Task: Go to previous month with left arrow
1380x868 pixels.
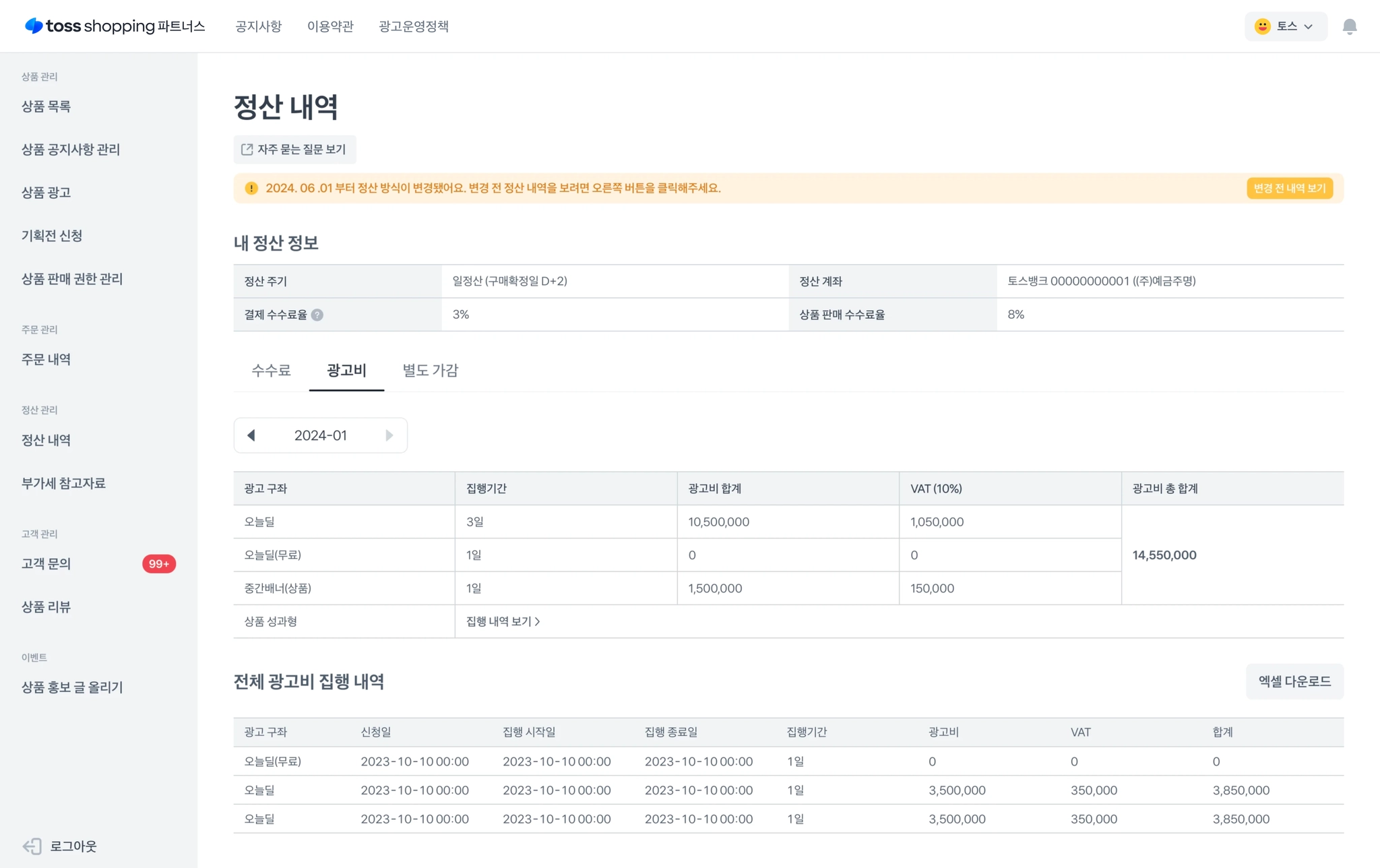Action: pyautogui.click(x=251, y=435)
